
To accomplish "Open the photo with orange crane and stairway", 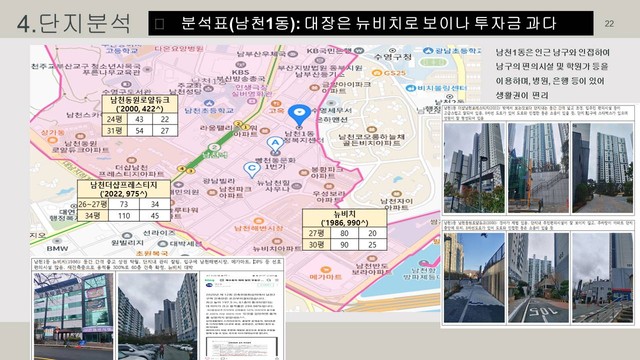I will click(x=538, y=168).
